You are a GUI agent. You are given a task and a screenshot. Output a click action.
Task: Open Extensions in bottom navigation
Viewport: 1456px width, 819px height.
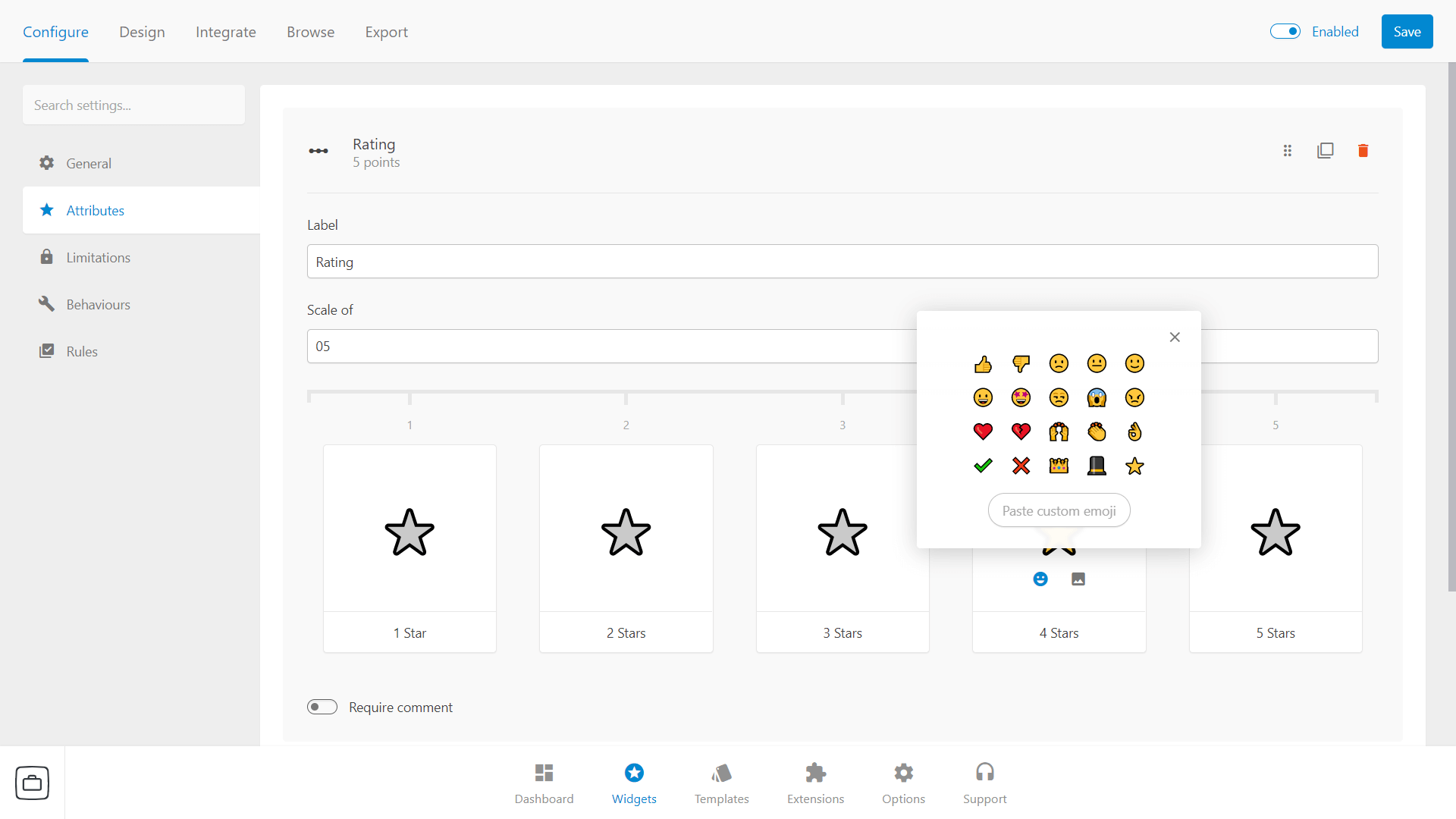coord(815,783)
